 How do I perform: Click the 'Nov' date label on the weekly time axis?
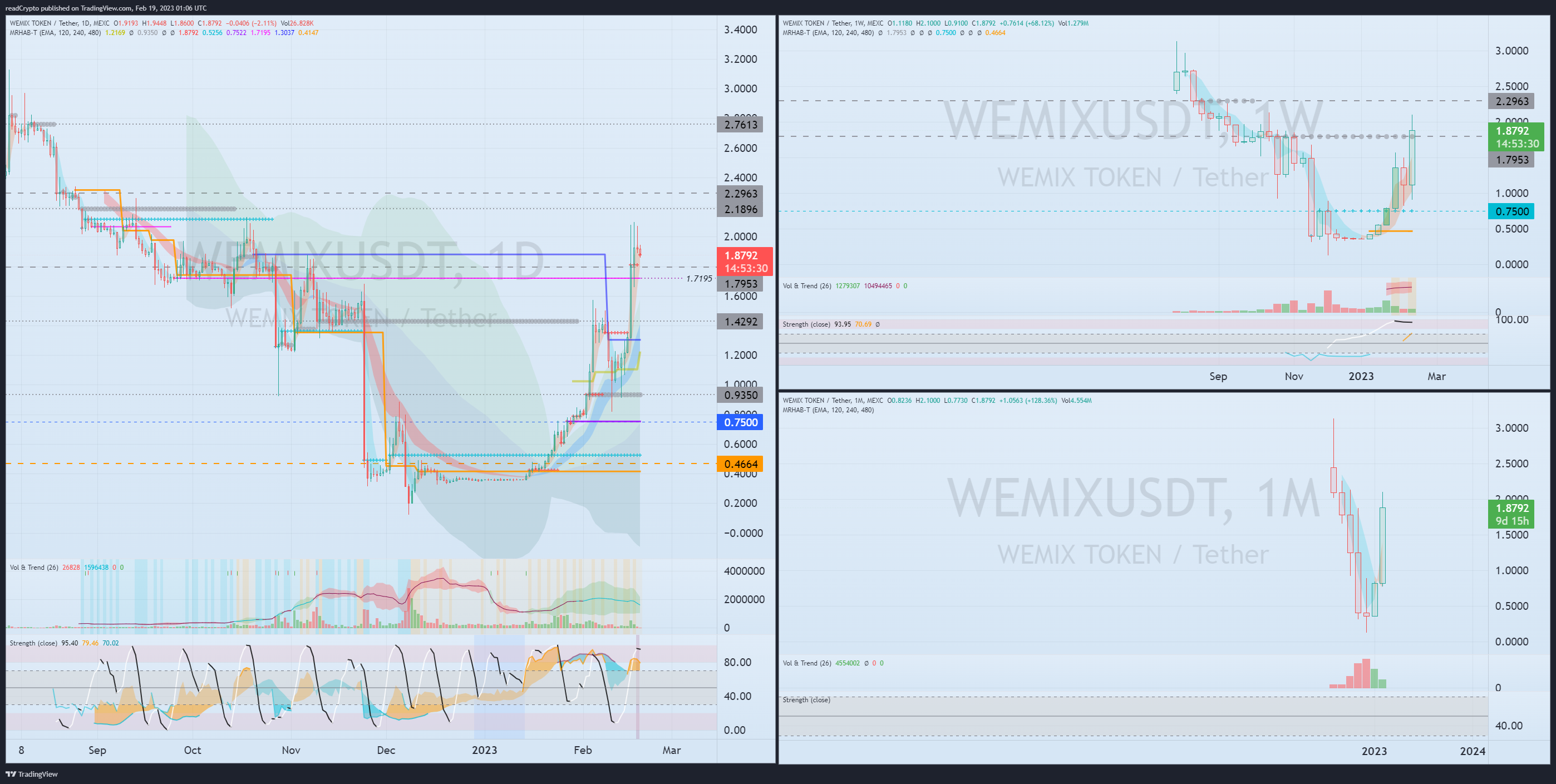[x=1293, y=376]
